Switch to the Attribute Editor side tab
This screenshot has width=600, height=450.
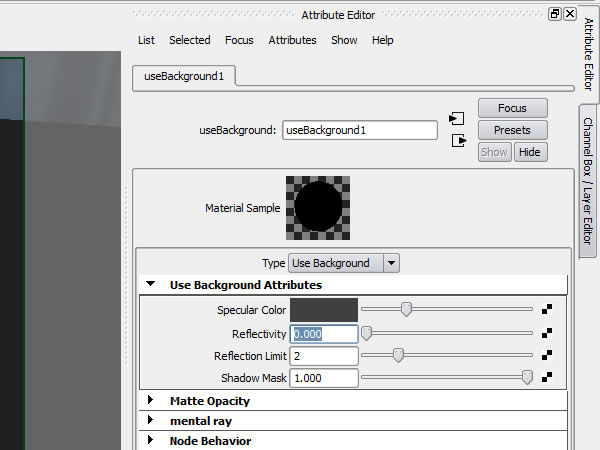pyautogui.click(x=588, y=54)
